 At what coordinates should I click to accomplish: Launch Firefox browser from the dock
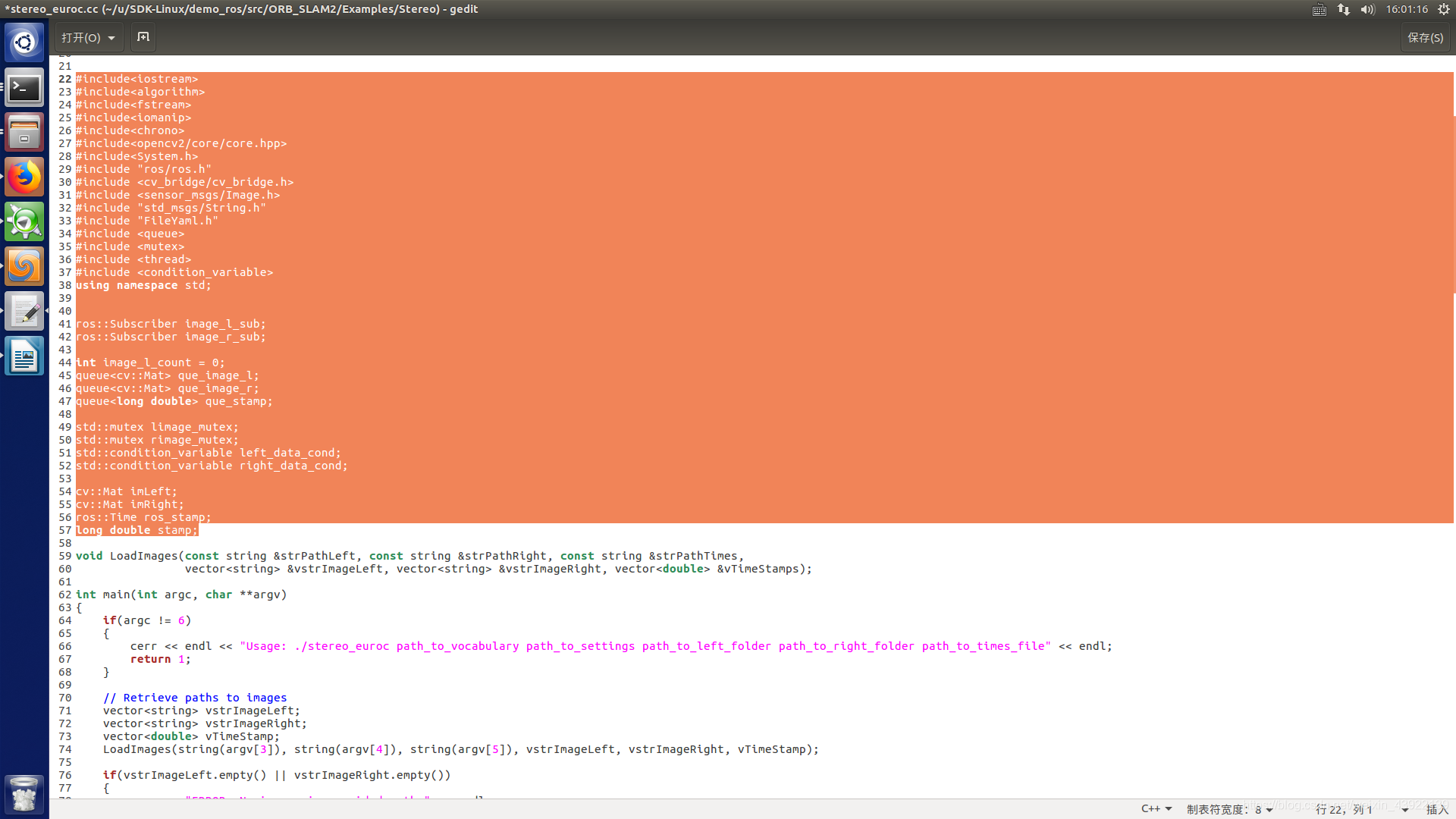[x=24, y=177]
